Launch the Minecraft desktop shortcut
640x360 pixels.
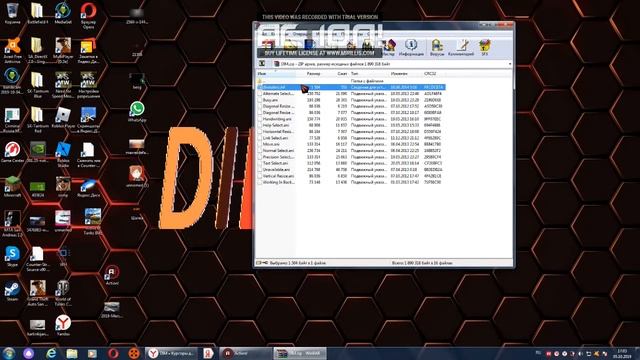[x=12, y=187]
